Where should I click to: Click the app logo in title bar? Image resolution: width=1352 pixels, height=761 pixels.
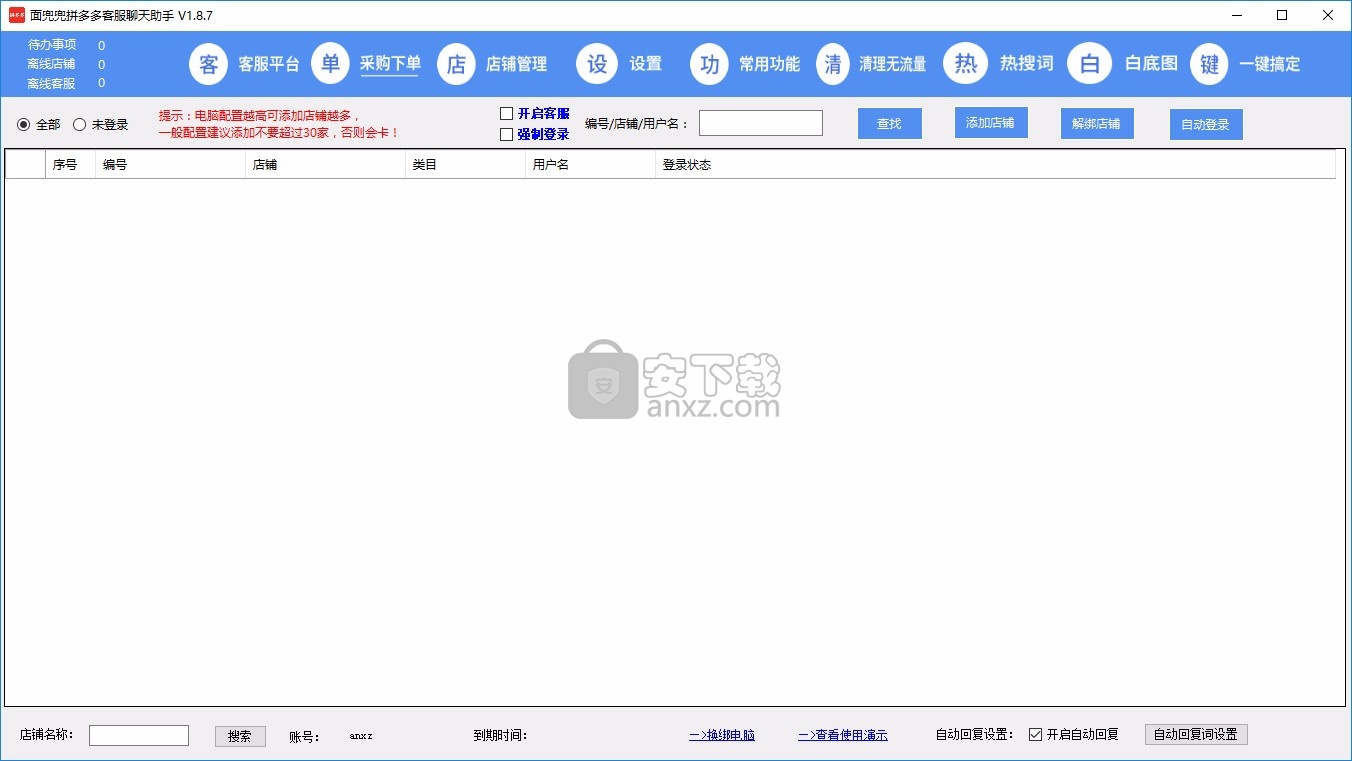coord(16,15)
